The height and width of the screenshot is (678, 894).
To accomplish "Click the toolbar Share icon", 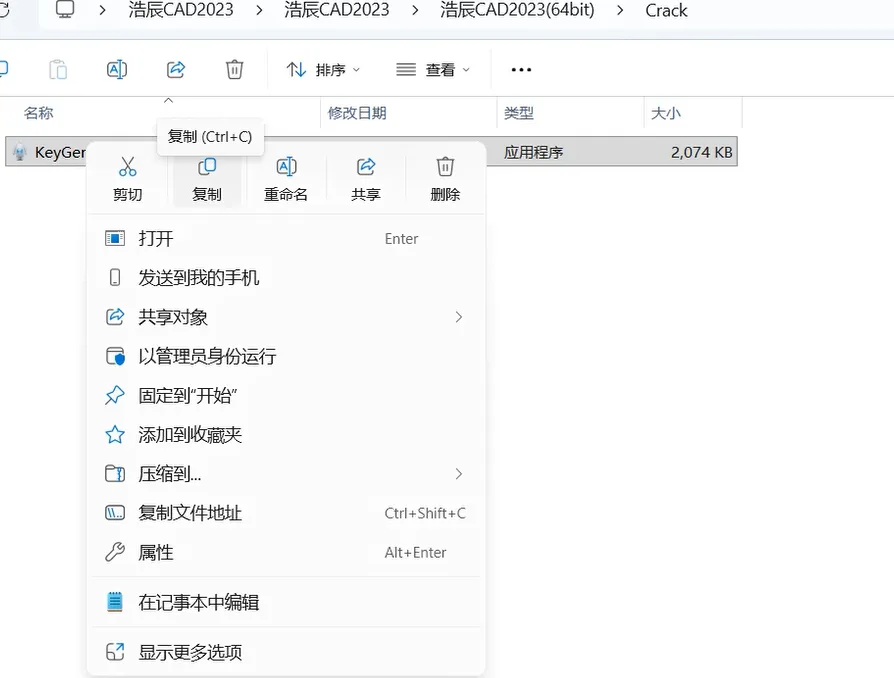I will point(176,70).
